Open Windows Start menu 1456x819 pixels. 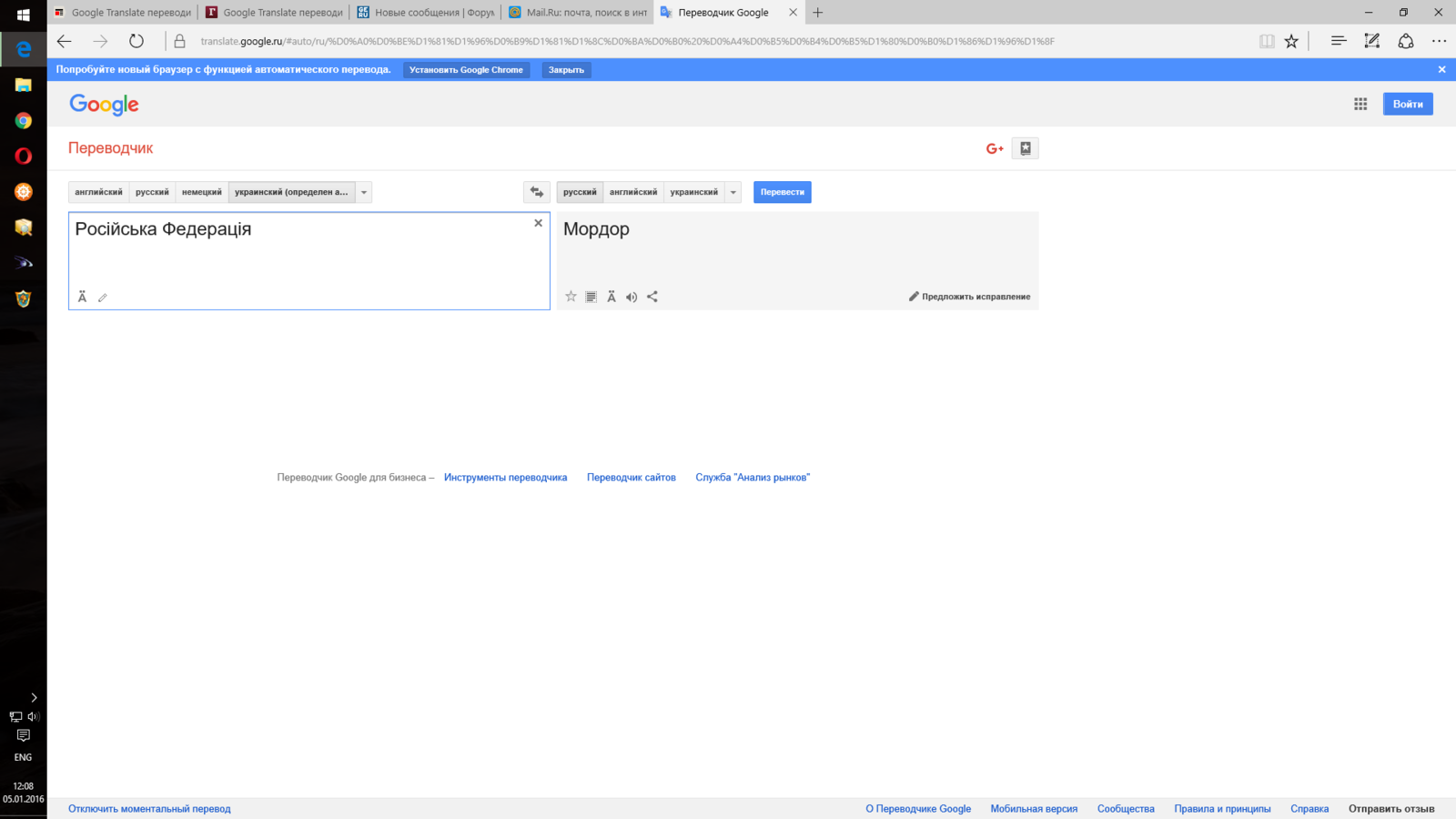click(x=24, y=15)
